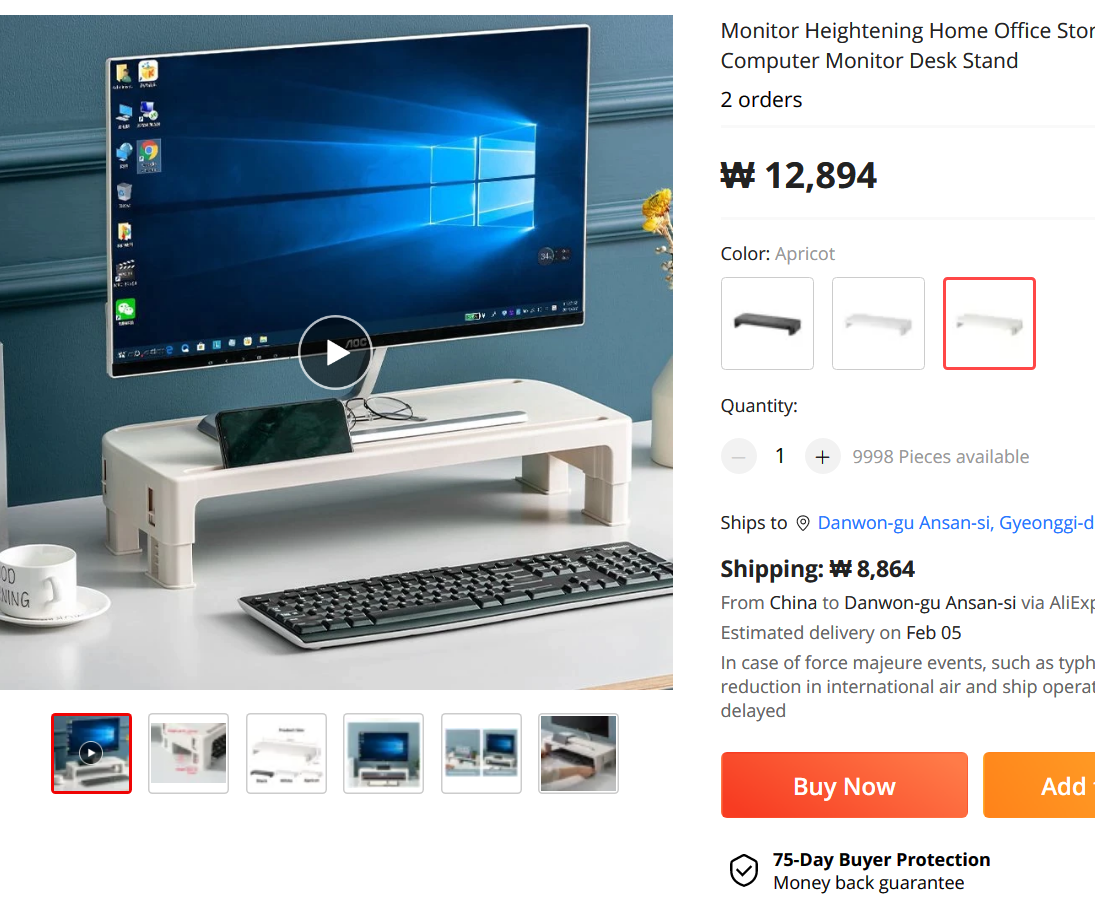
Task: Select the white color swatch
Action: (x=879, y=323)
